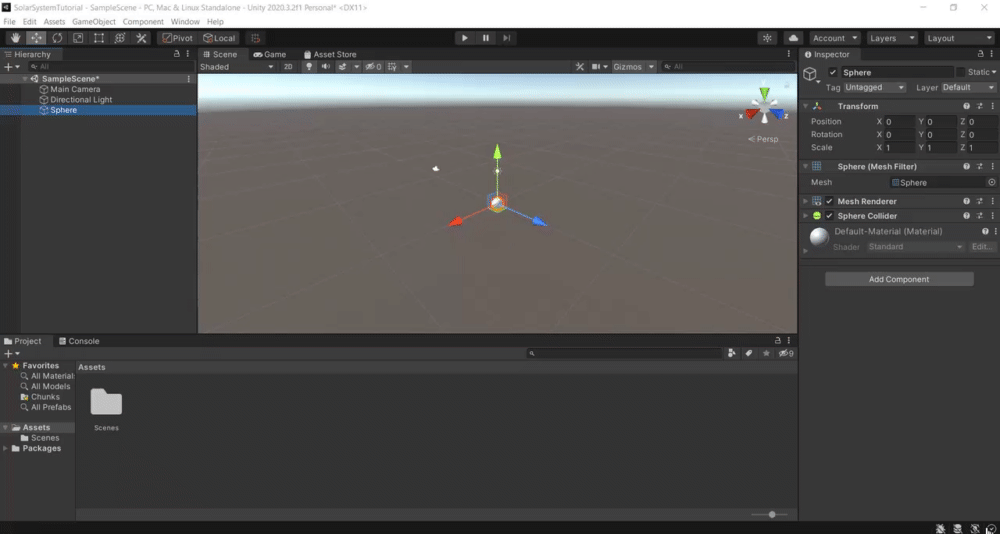Select the Rect tool
Viewport: 1000px width, 534px height.
[x=99, y=38]
